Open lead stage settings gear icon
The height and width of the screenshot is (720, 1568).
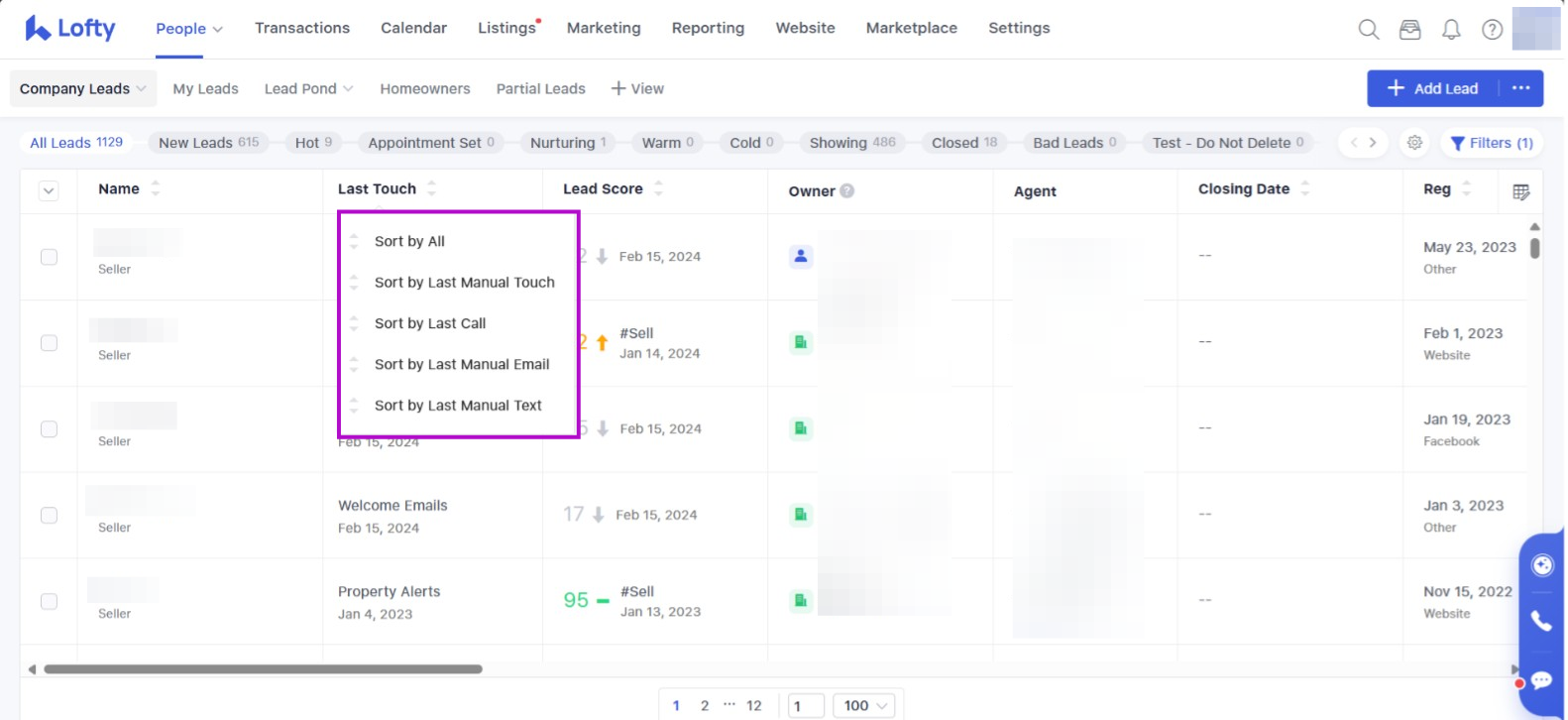[1414, 143]
